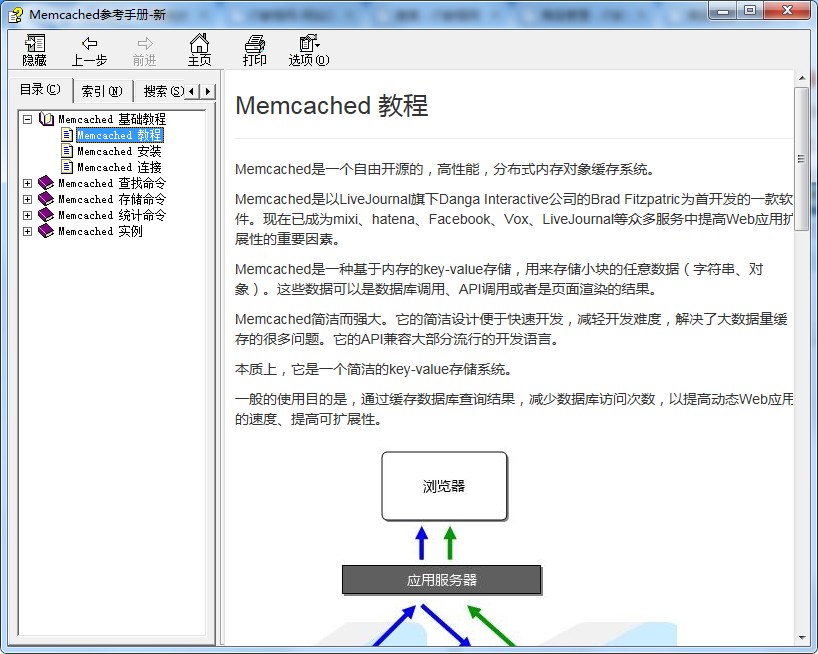Select the Memcached 教程 tree item
This screenshot has width=818, height=654.
[x=119, y=135]
